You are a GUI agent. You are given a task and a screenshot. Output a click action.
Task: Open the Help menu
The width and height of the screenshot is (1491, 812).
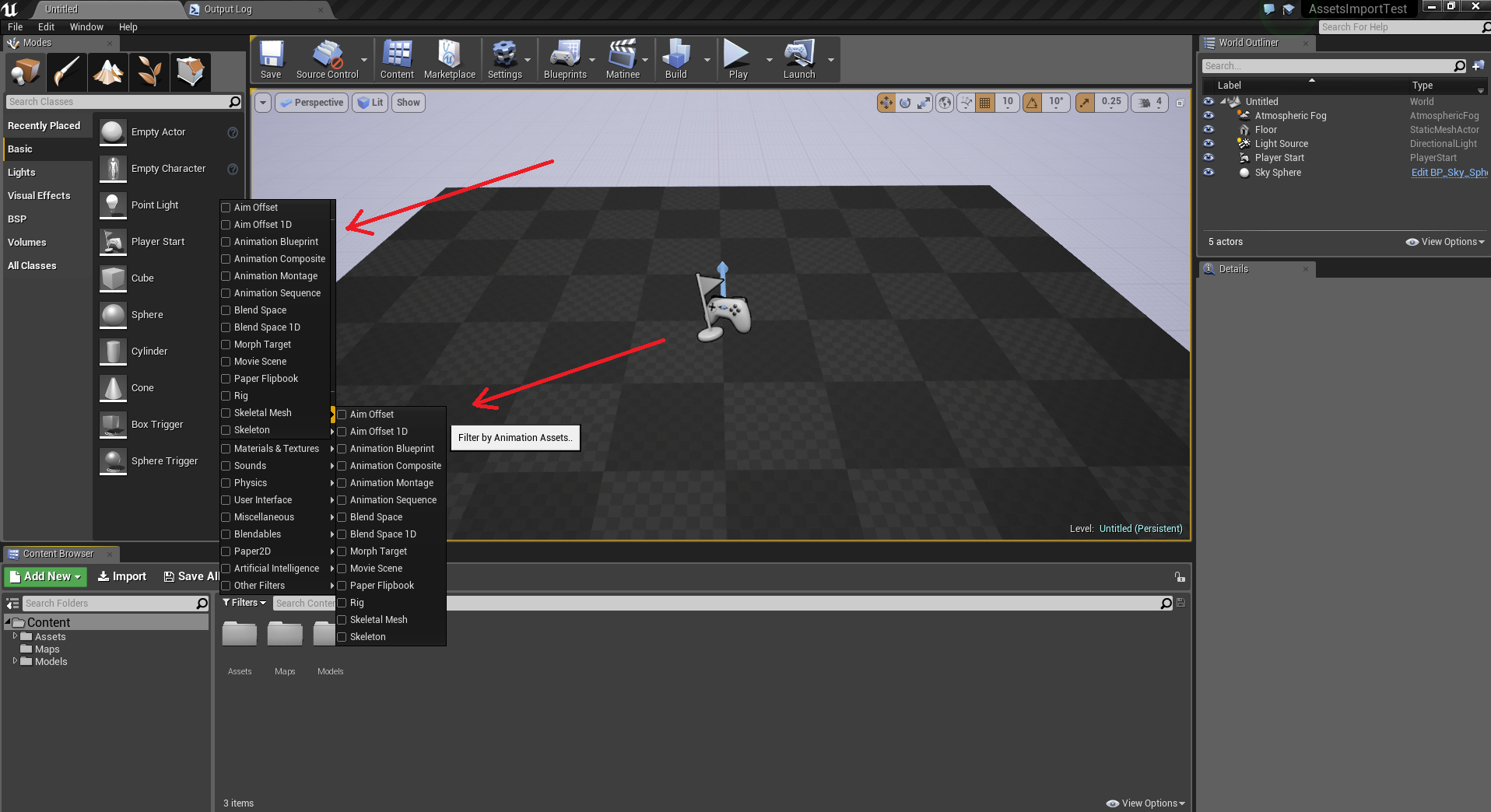pos(128,26)
